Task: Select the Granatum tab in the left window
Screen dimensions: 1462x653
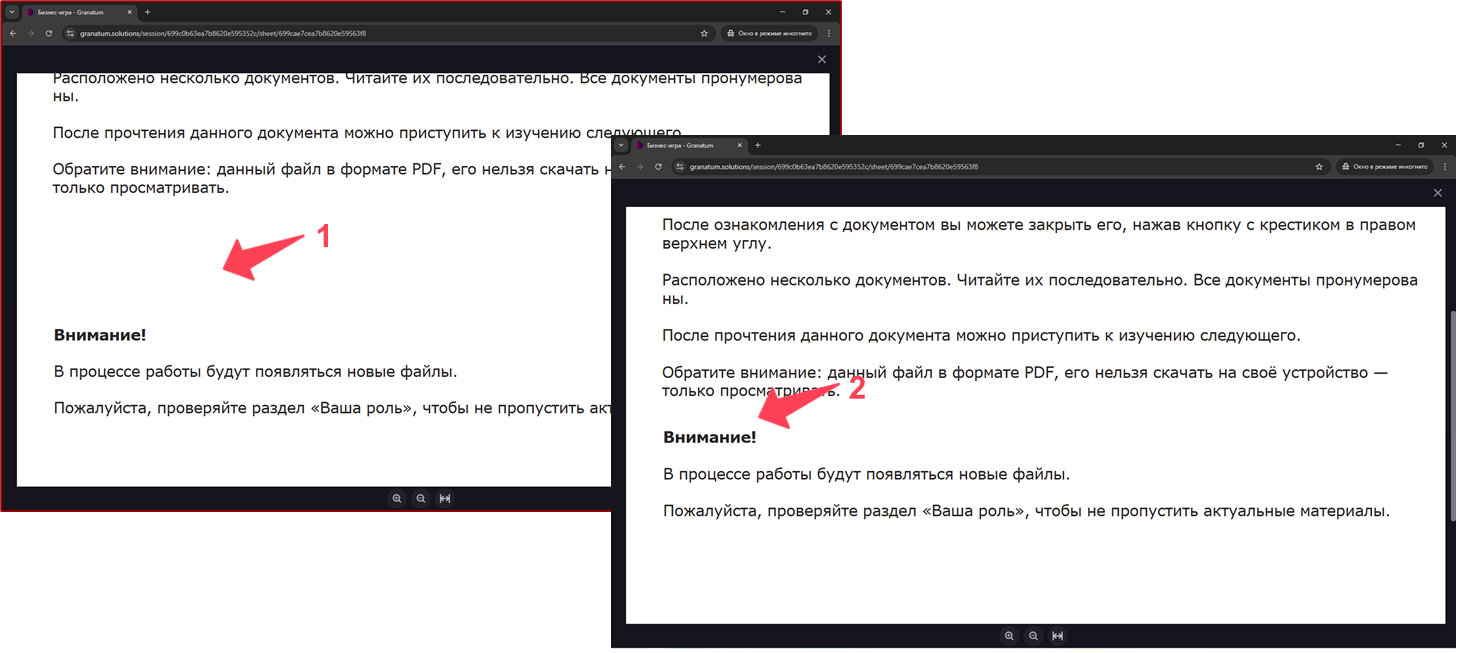Action: (x=75, y=12)
